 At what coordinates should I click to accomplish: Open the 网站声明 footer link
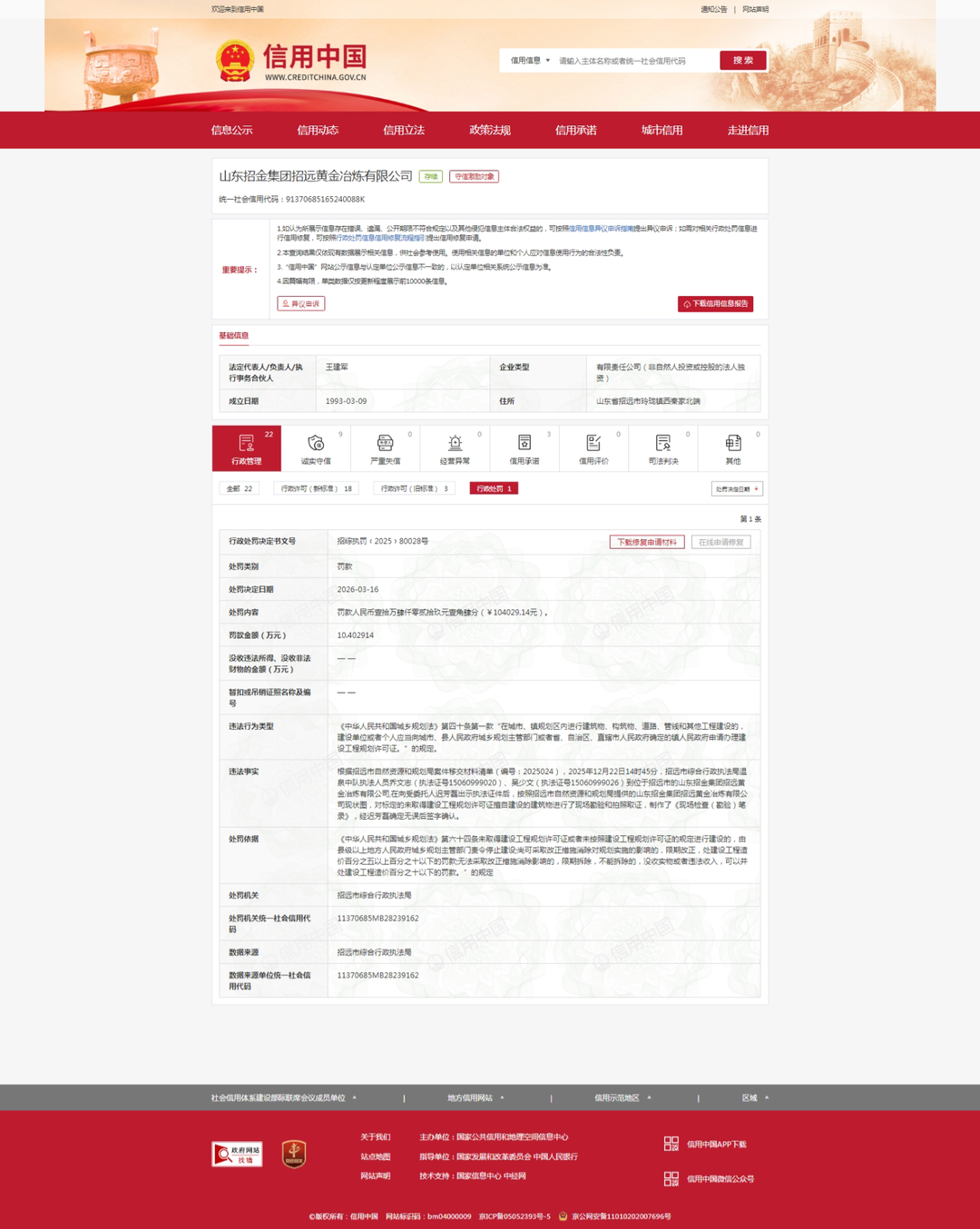pyautogui.click(x=375, y=1175)
